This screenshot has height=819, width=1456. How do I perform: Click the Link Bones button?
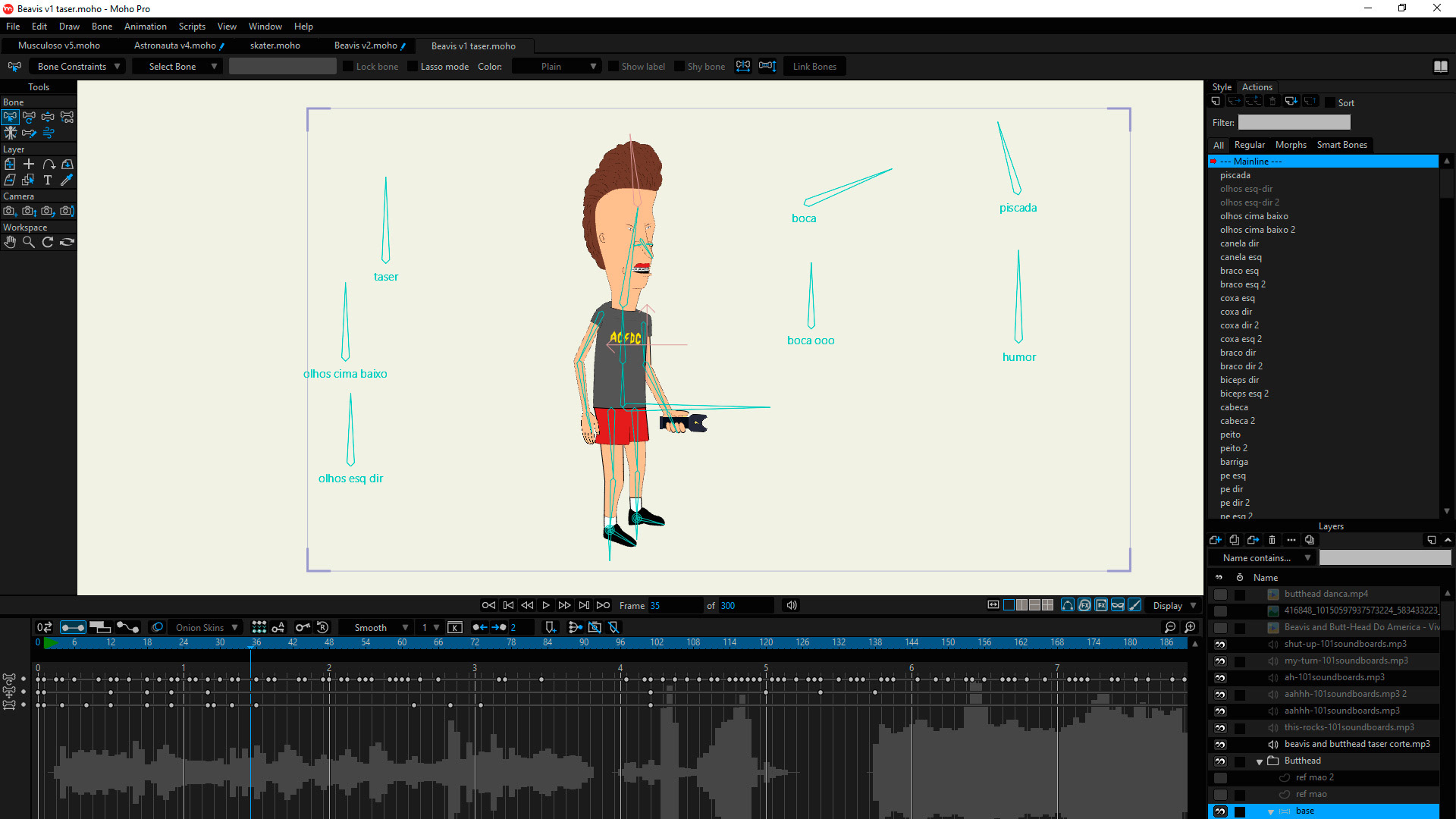[x=814, y=67]
